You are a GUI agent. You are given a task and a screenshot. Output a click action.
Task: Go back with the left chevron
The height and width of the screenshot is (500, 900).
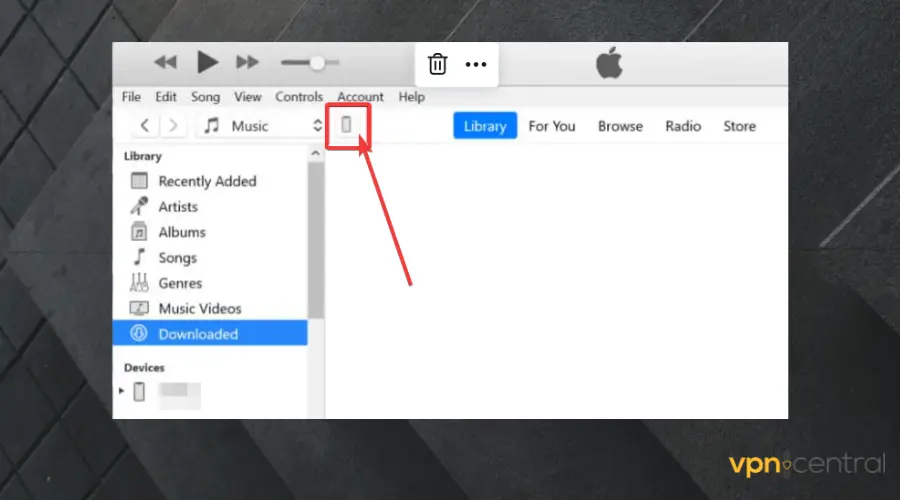[x=145, y=125]
